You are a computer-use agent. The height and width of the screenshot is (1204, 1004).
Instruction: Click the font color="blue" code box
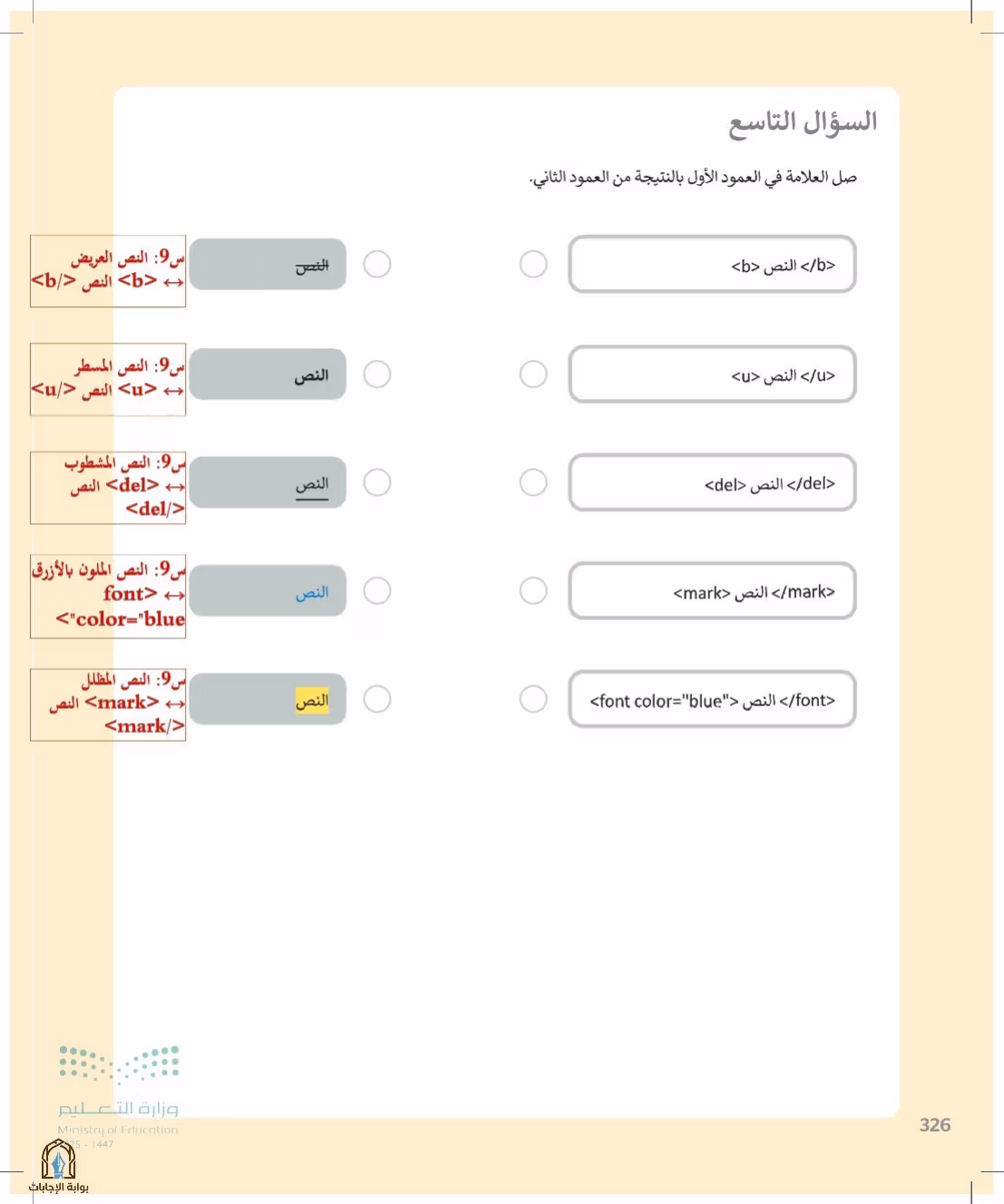(x=712, y=699)
